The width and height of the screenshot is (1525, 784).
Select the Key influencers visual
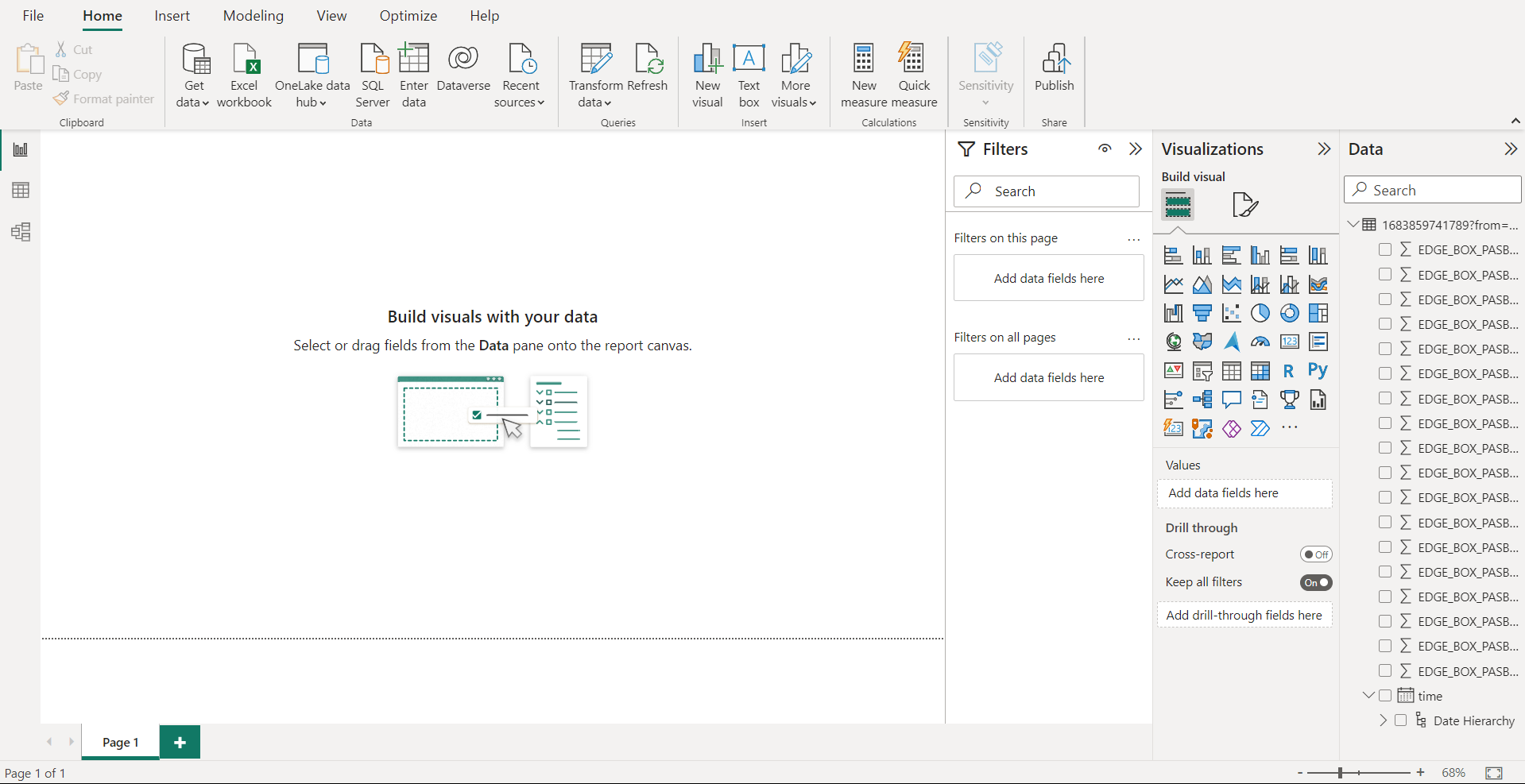pyautogui.click(x=1173, y=400)
